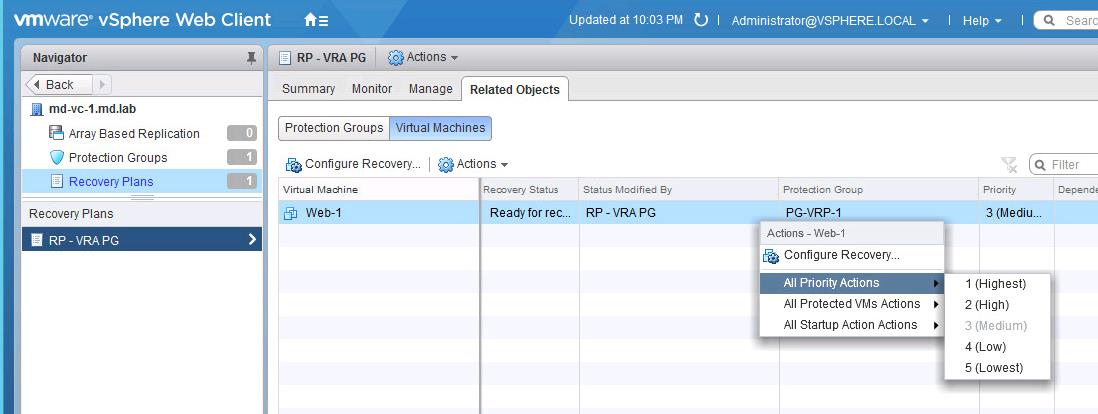Click the Protection Groups count badge
This screenshot has width=1098, height=414.
click(242, 158)
